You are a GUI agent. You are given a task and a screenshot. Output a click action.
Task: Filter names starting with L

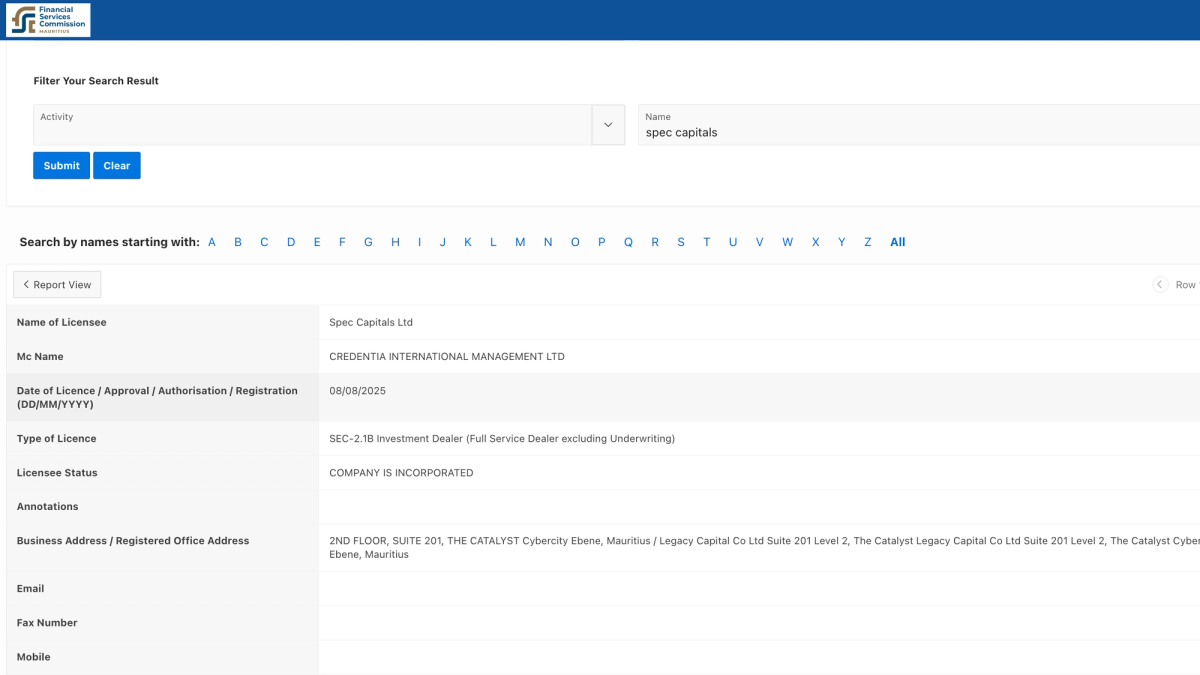pos(493,242)
